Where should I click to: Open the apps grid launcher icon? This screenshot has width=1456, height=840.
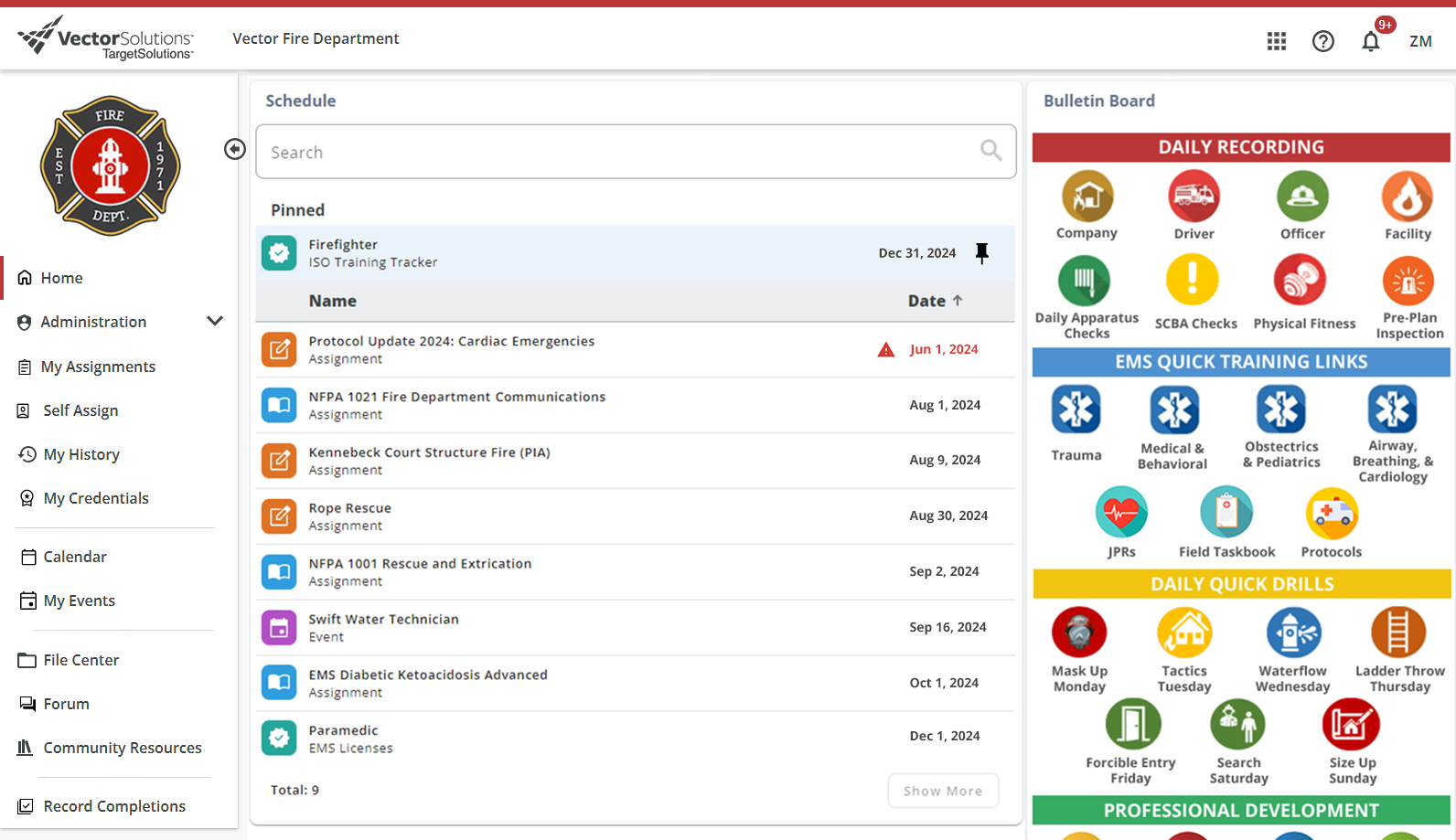pos(1277,41)
